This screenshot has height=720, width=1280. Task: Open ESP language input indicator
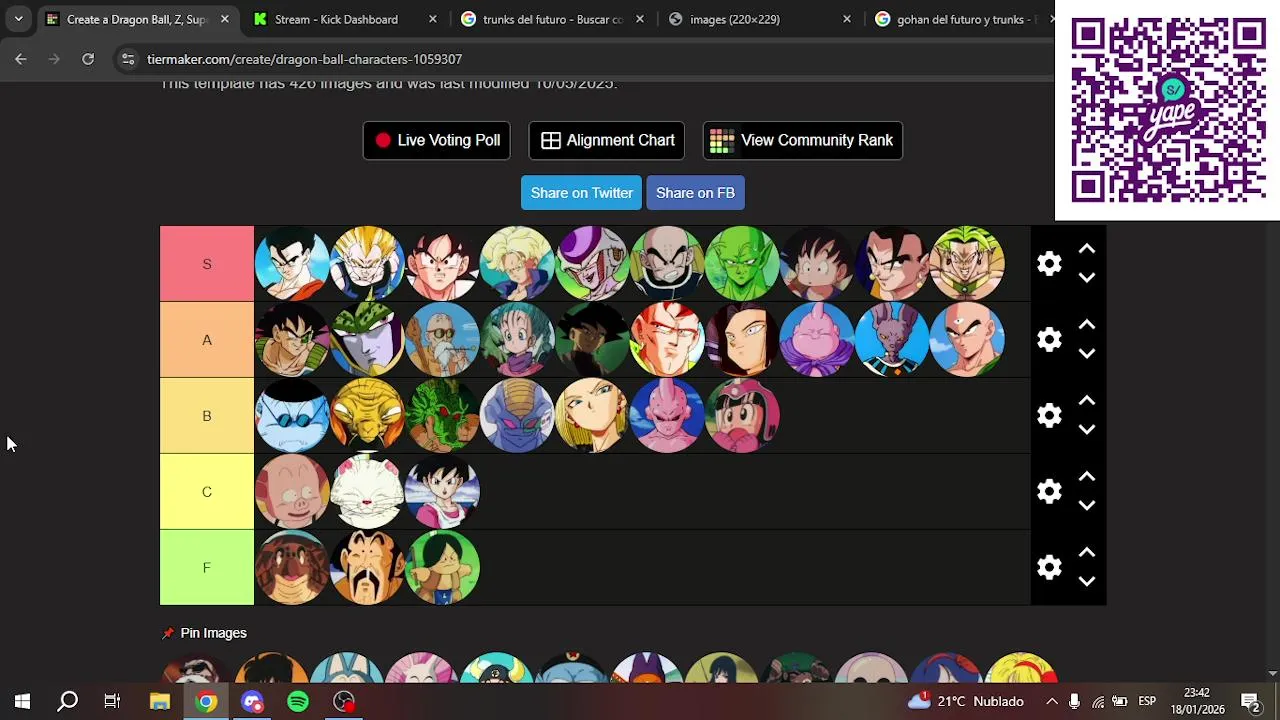click(x=1147, y=702)
